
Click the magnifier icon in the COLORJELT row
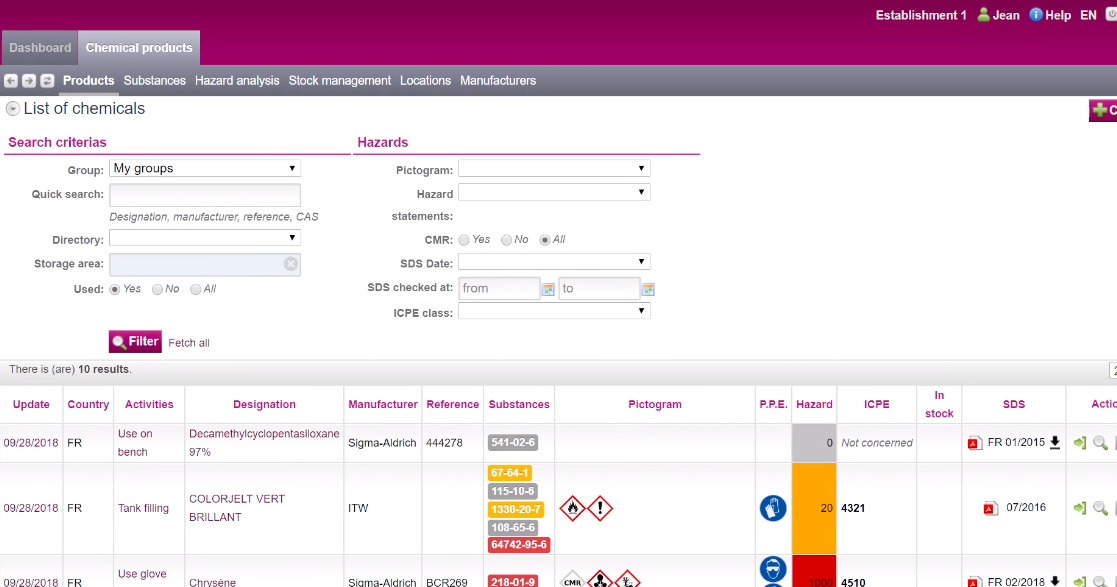(1100, 508)
